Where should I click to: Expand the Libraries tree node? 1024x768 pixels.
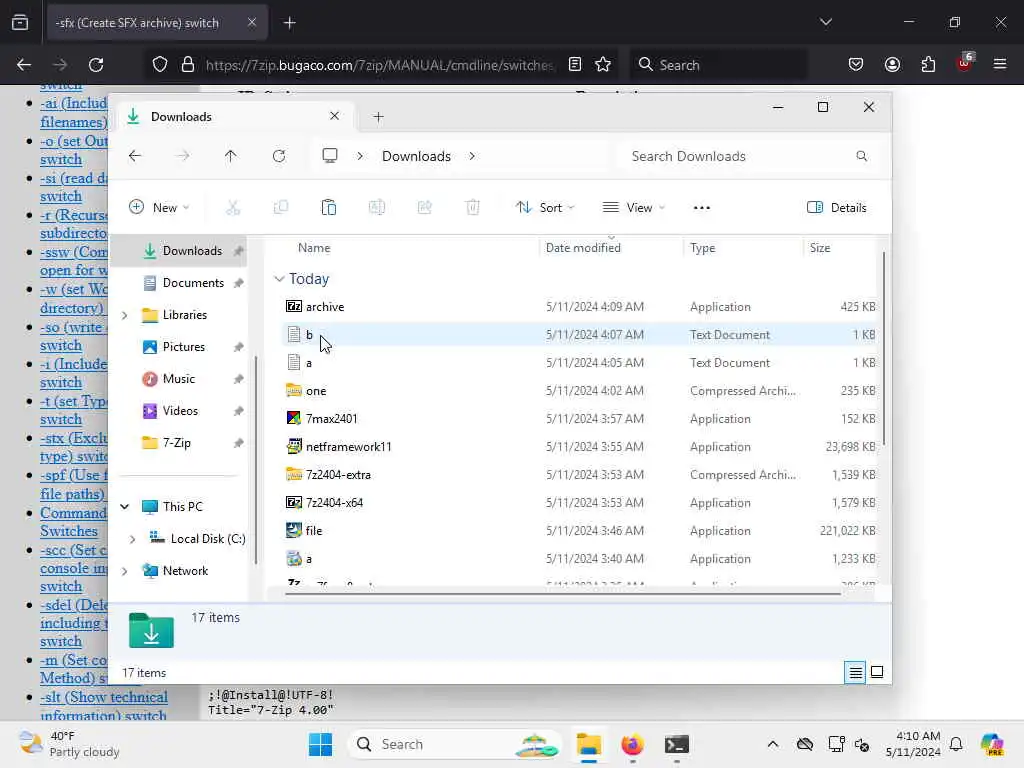click(x=125, y=315)
